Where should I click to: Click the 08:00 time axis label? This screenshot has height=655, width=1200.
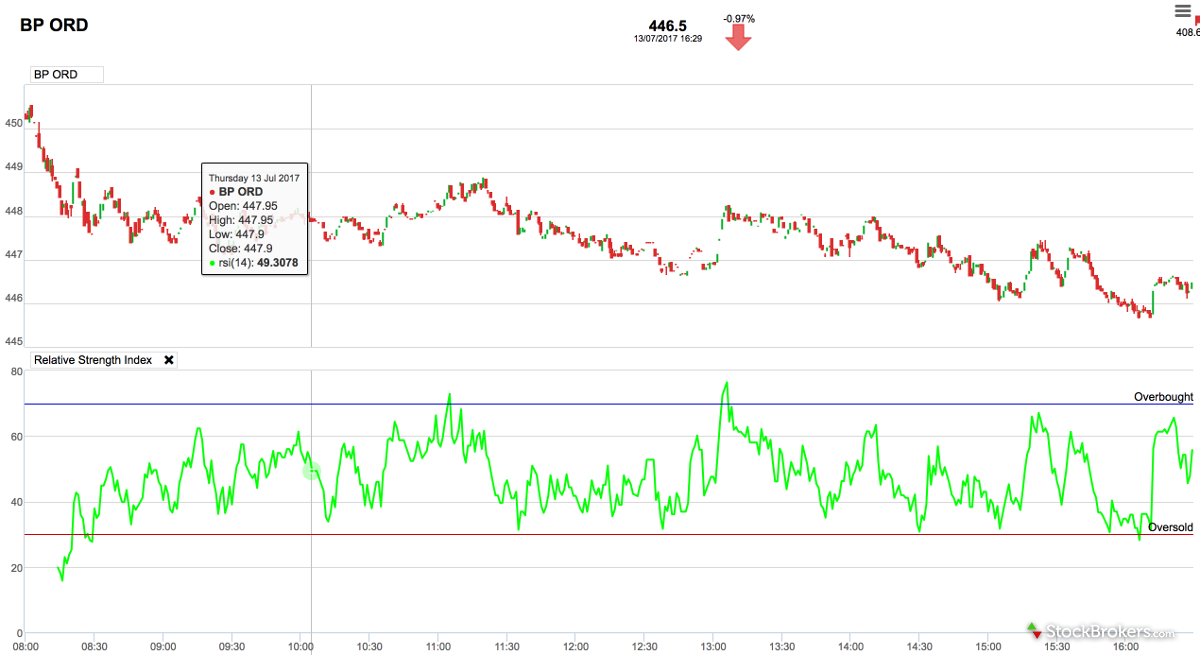25,646
